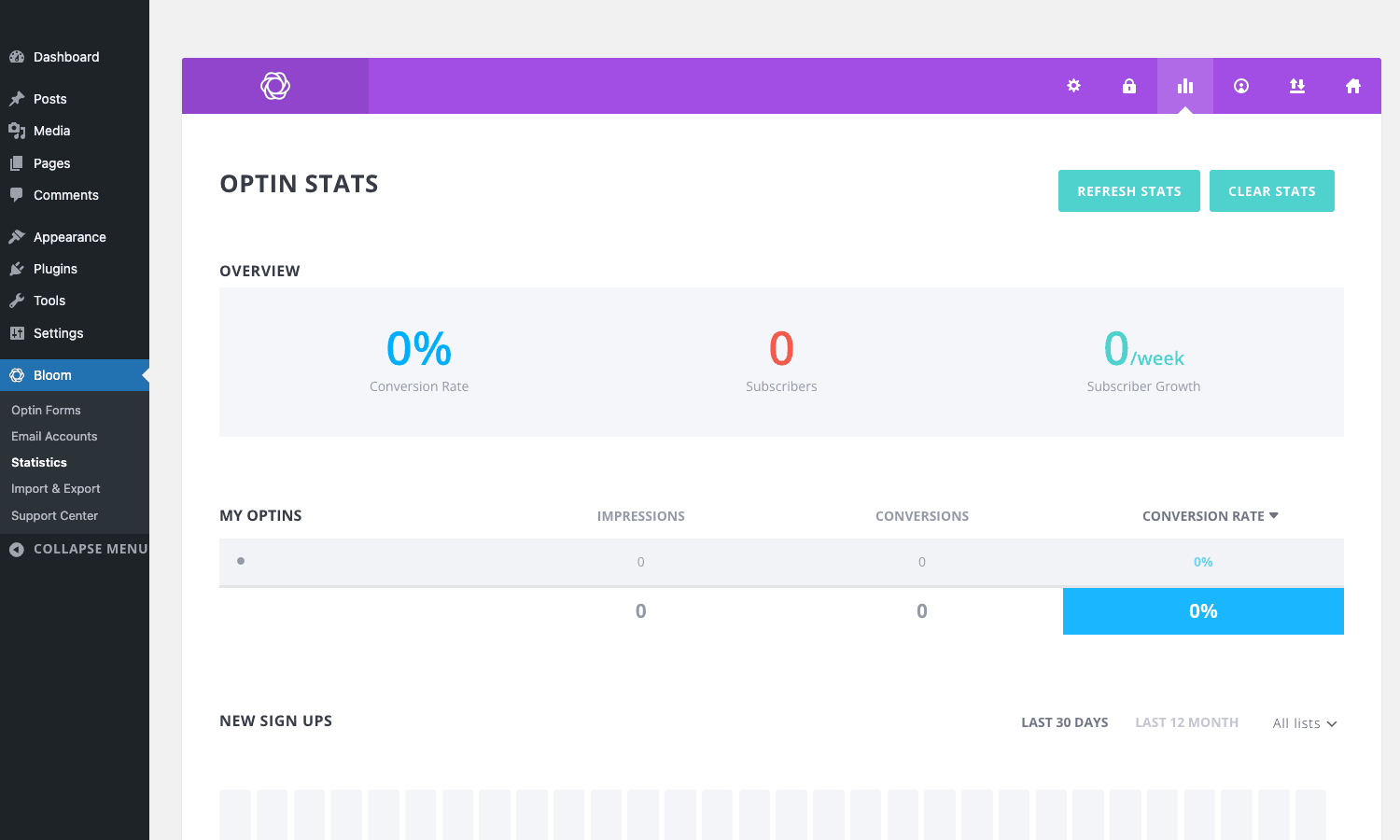Click the Bloom logo in purple header

(275, 86)
